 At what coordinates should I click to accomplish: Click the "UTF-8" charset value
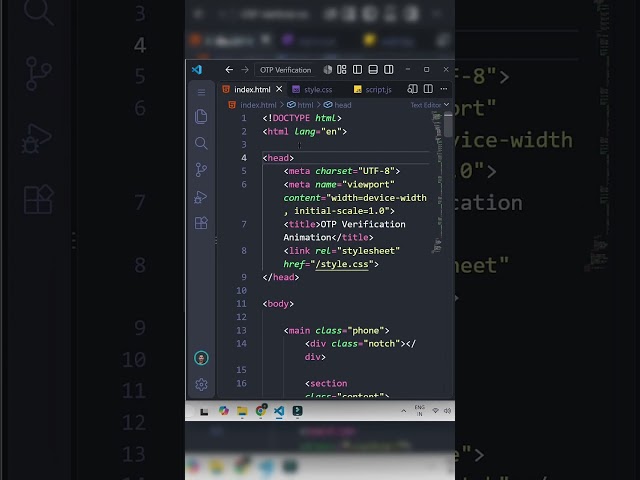[376, 171]
